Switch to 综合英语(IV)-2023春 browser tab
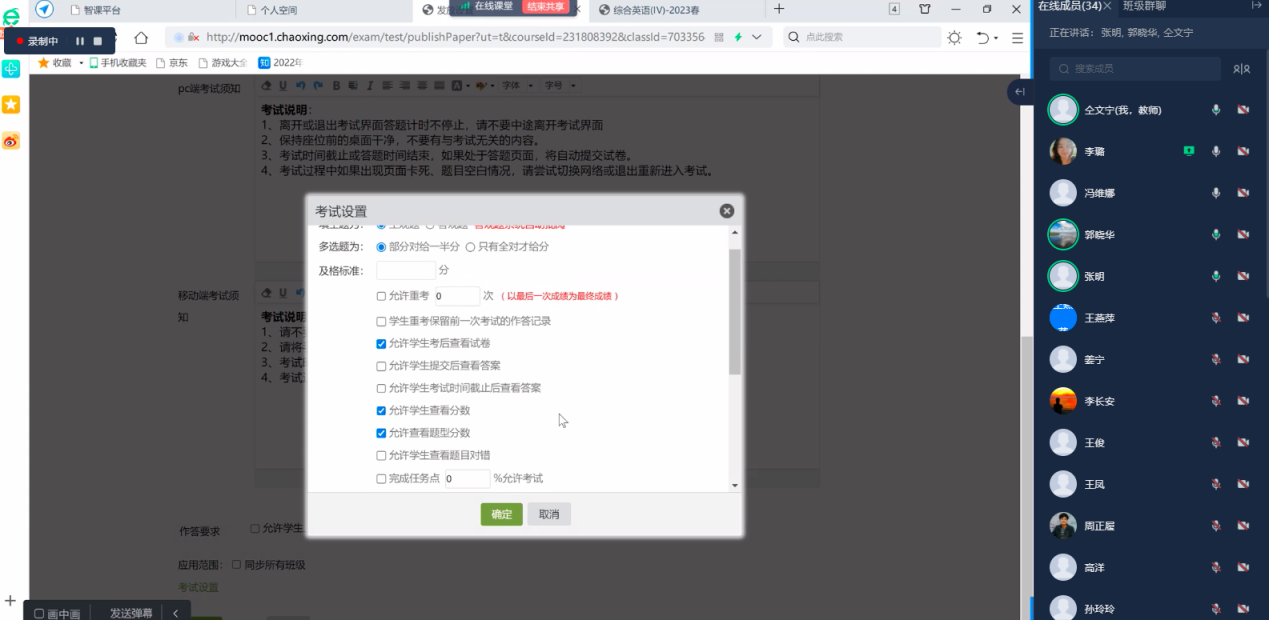This screenshot has width=1269, height=620. pos(680,10)
